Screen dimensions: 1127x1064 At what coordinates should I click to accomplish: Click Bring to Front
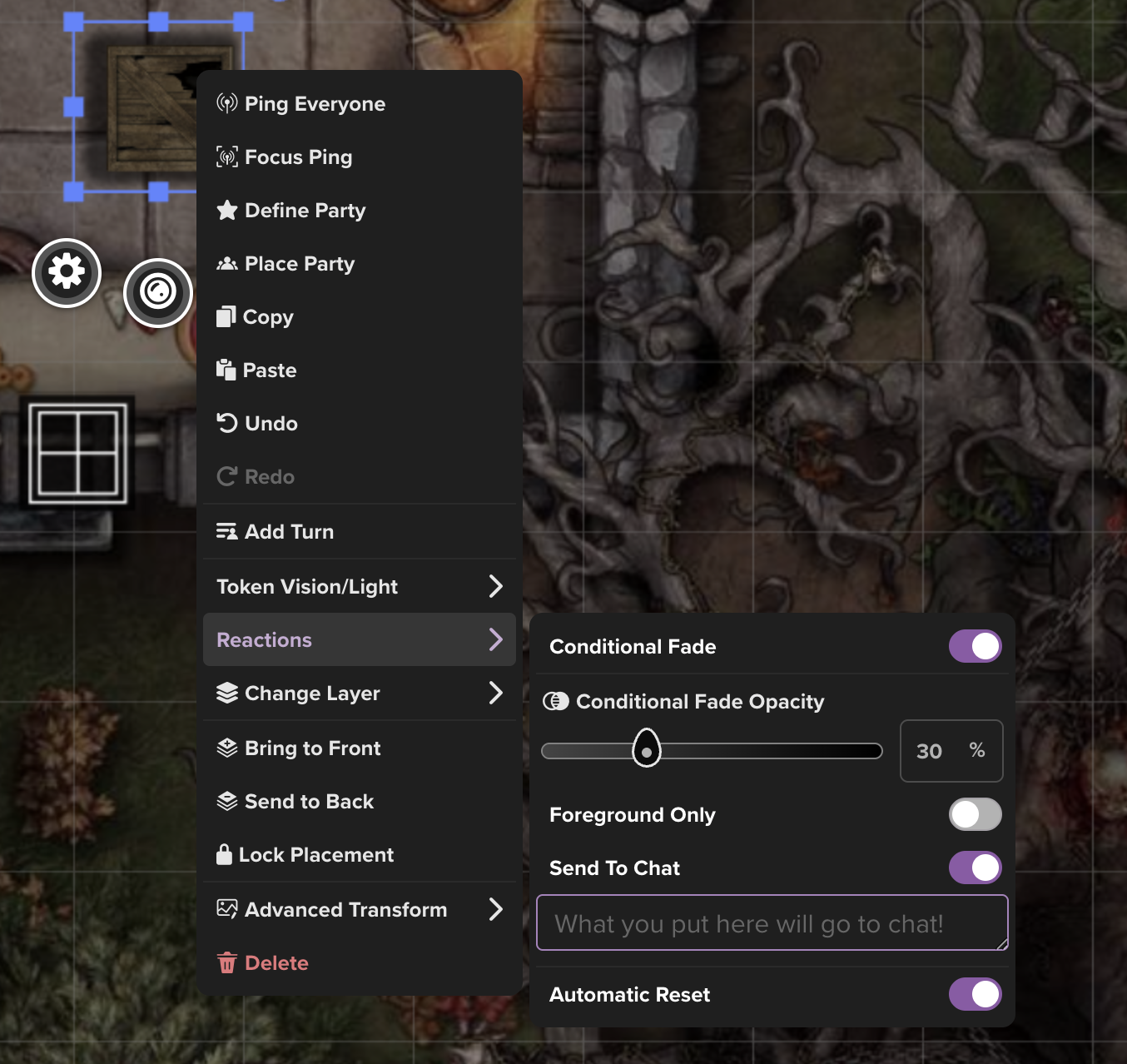312,748
